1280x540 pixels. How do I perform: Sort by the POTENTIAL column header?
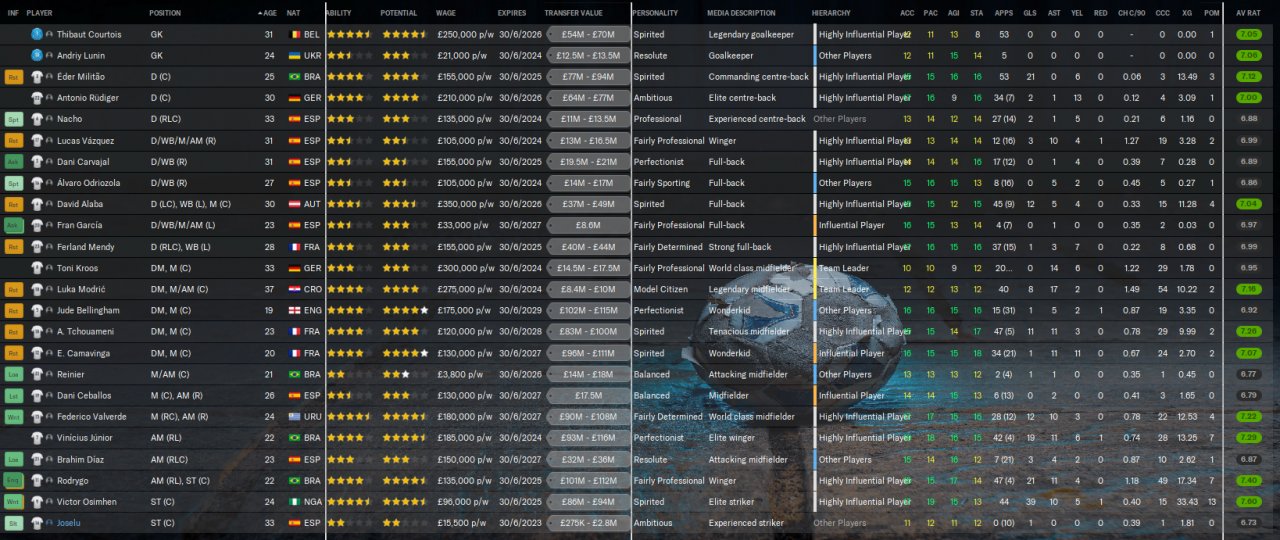tap(399, 13)
